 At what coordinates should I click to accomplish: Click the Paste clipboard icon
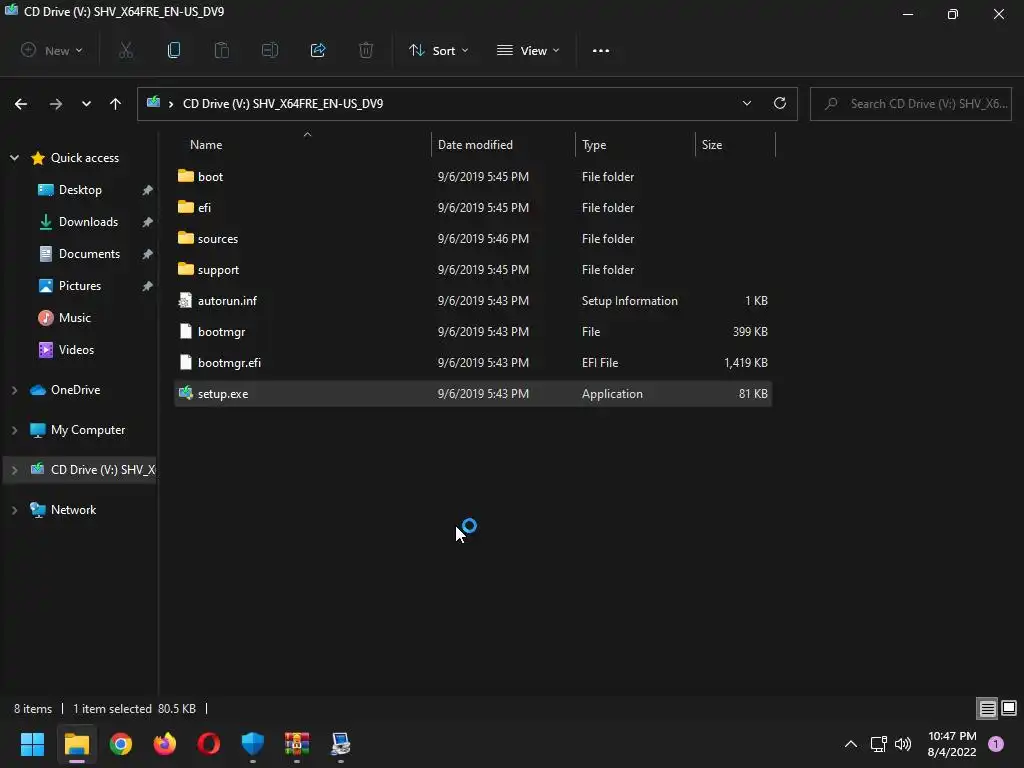[x=222, y=50]
